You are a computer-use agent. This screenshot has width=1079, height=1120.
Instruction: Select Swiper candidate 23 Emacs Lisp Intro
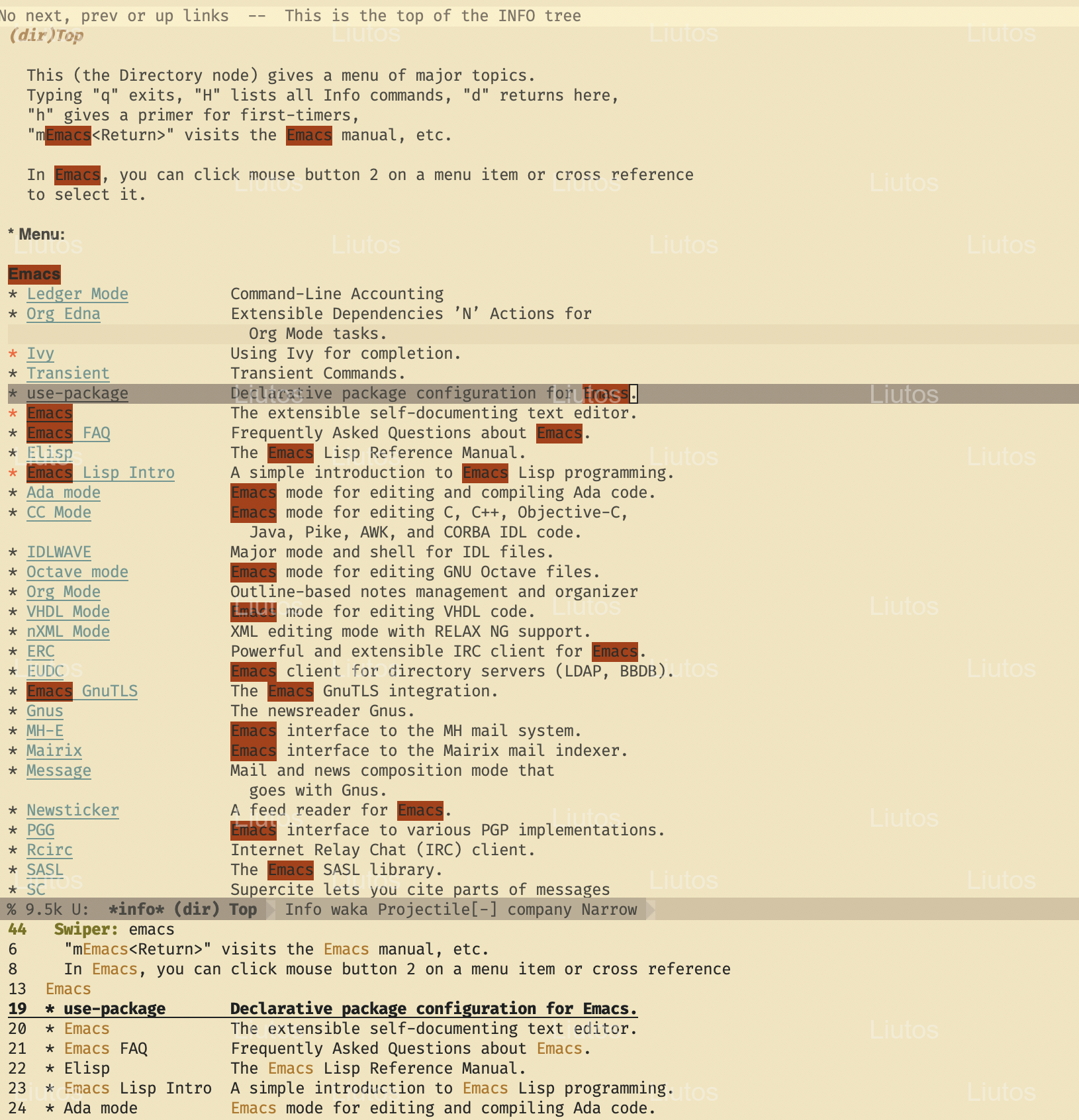[x=539, y=1088]
